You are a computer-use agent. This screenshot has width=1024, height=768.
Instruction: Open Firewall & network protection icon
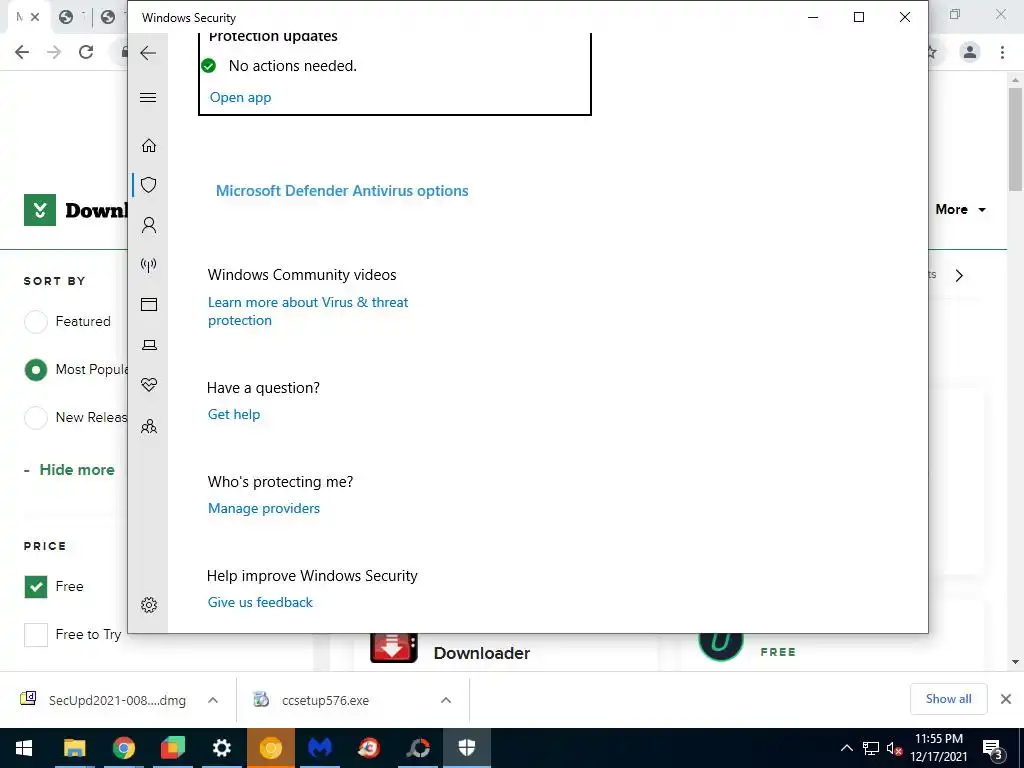(149, 265)
